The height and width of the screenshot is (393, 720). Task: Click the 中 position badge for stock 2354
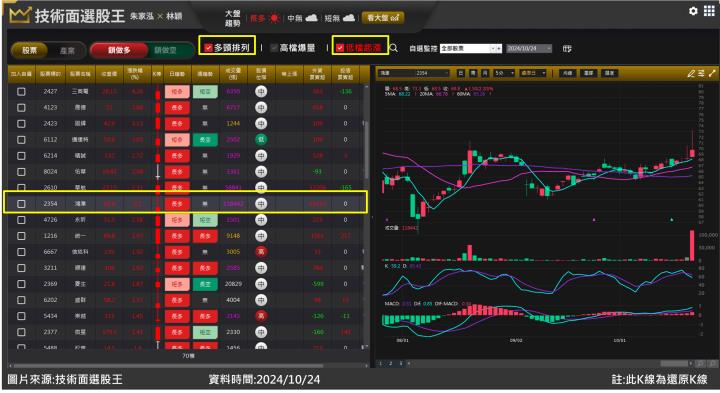(261, 203)
